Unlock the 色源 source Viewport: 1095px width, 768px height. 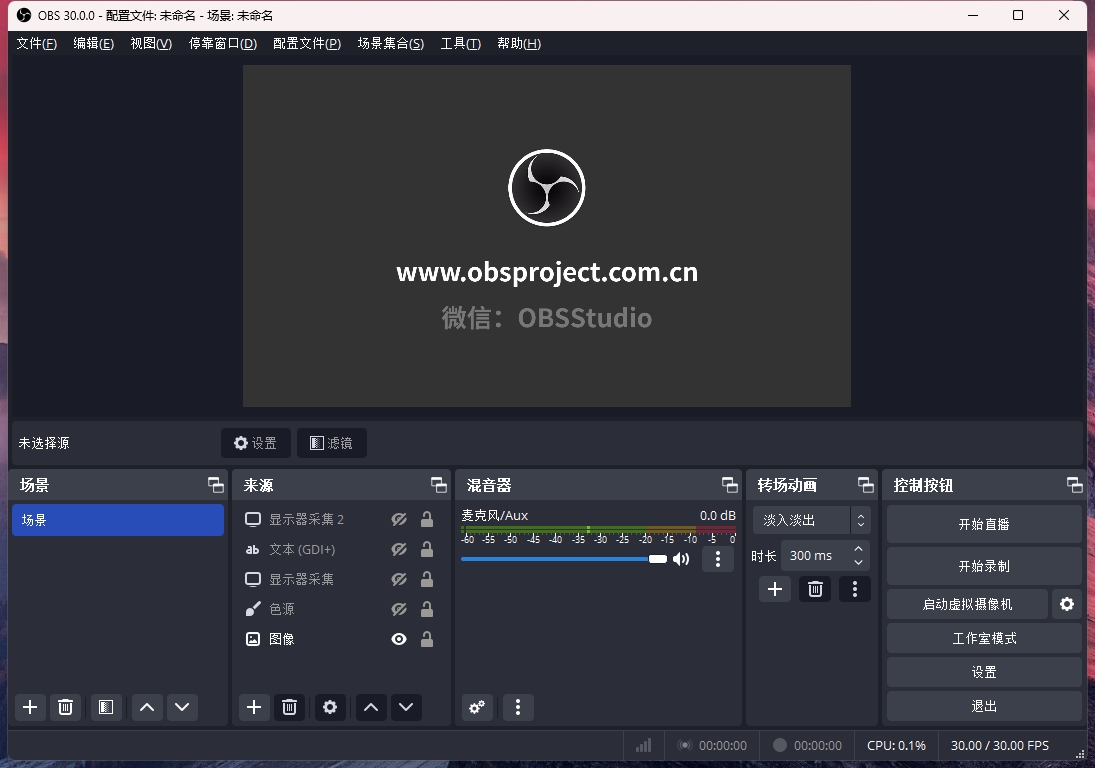pos(427,610)
